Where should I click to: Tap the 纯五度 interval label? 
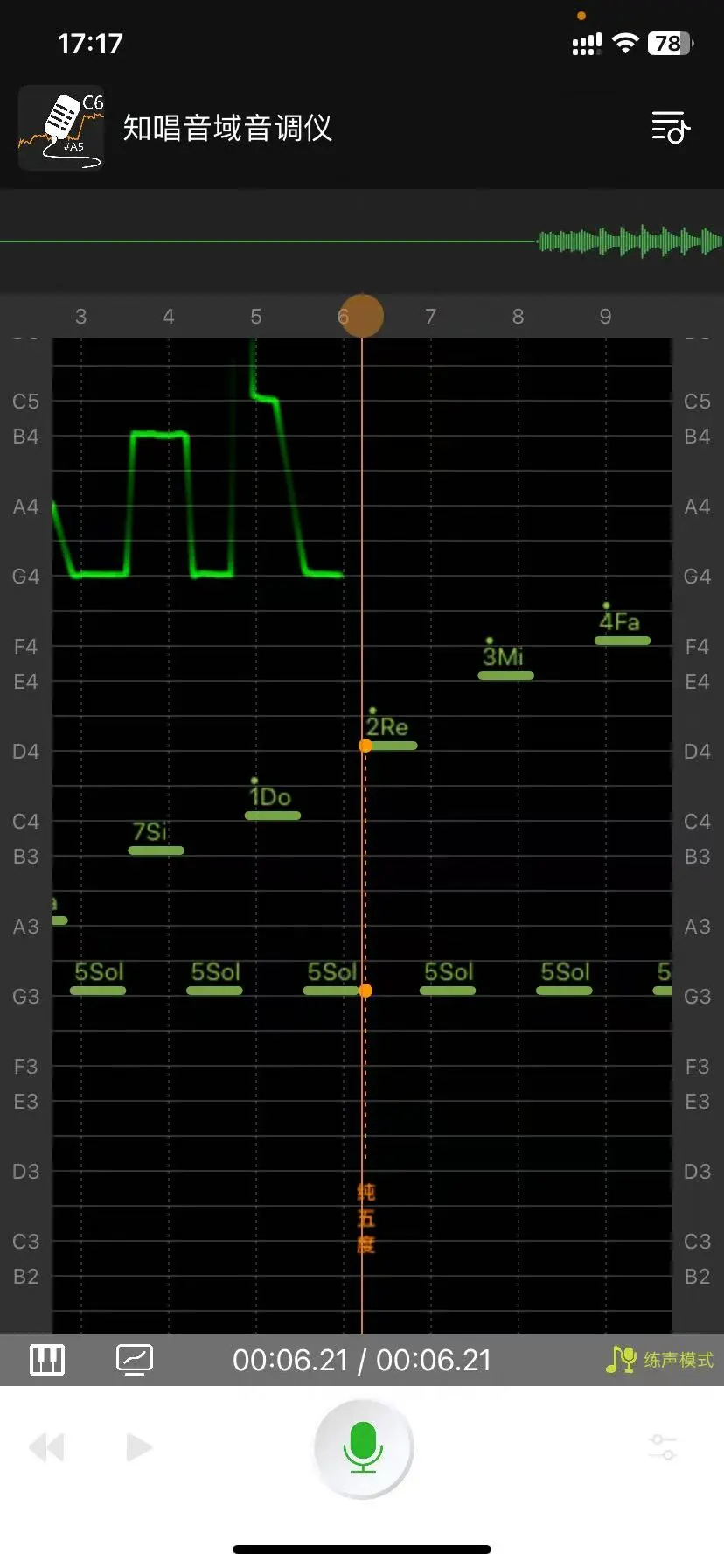365,1218
